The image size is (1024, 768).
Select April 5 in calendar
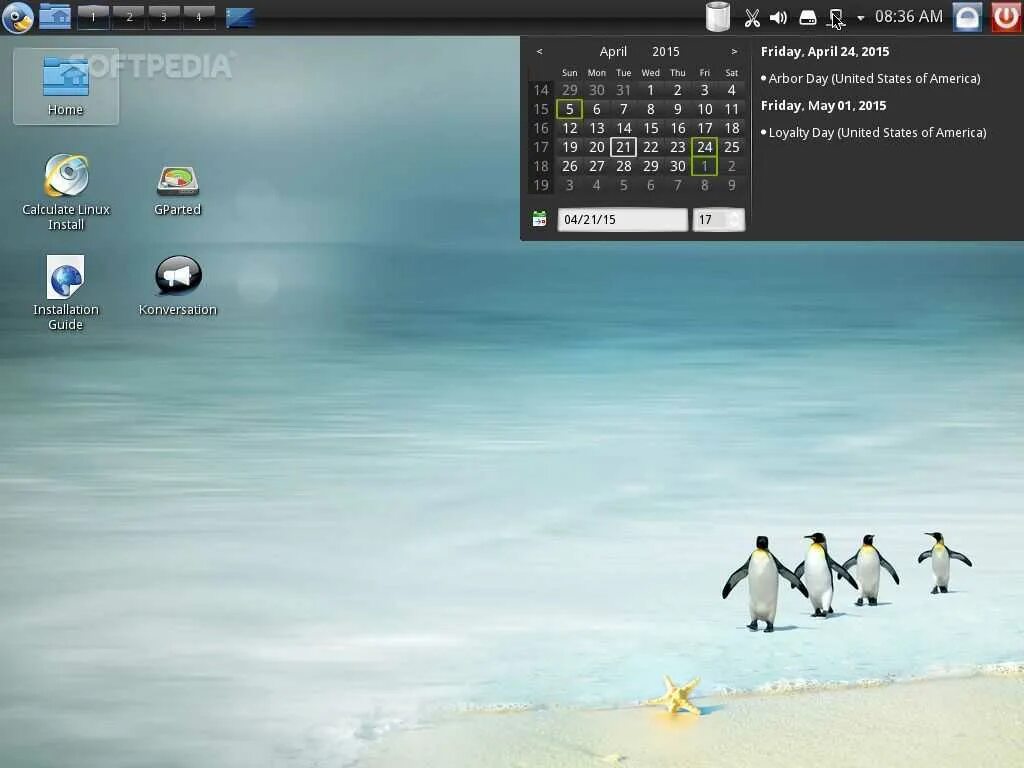pyautogui.click(x=569, y=109)
